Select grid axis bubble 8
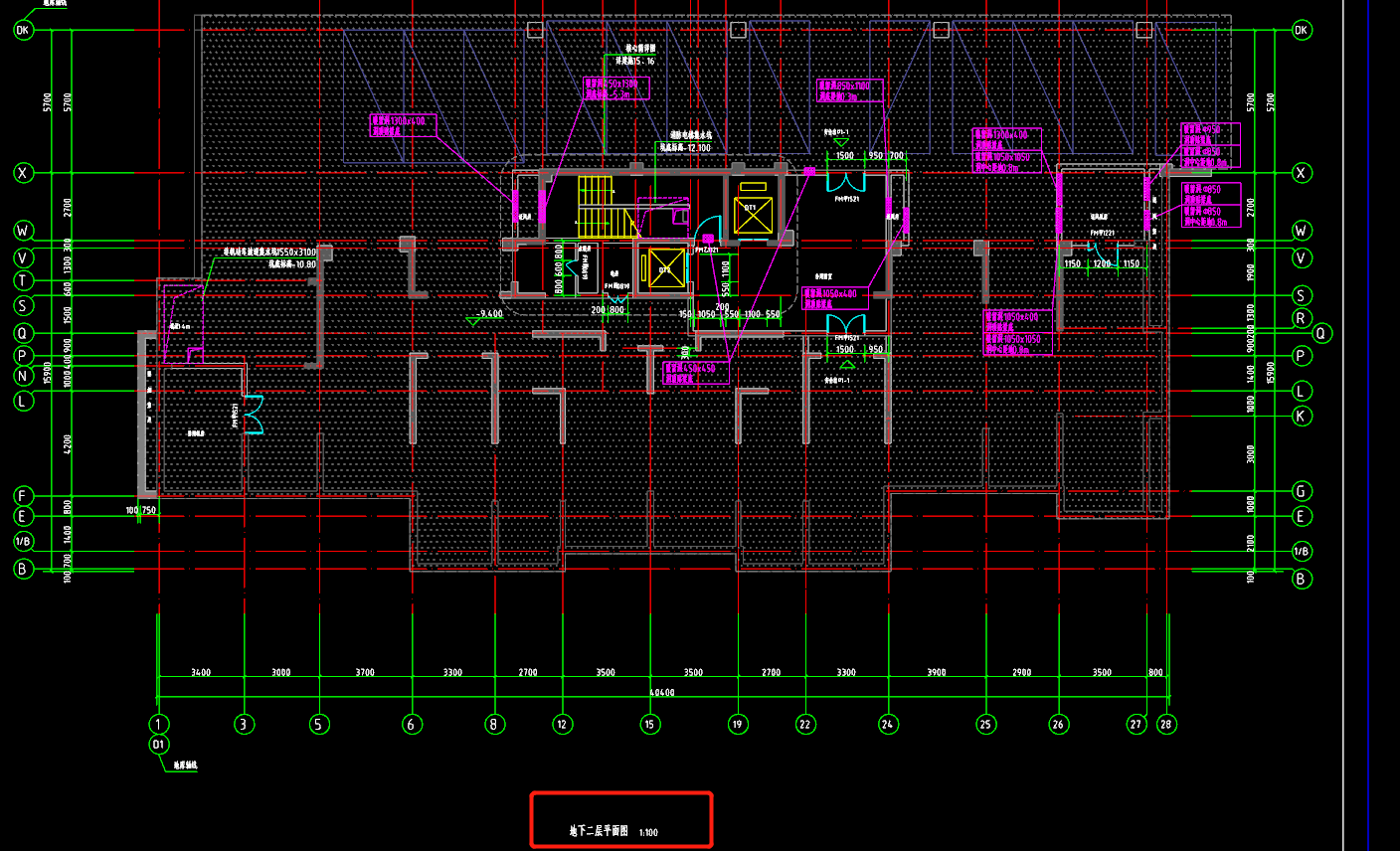1400x851 pixels. click(494, 724)
